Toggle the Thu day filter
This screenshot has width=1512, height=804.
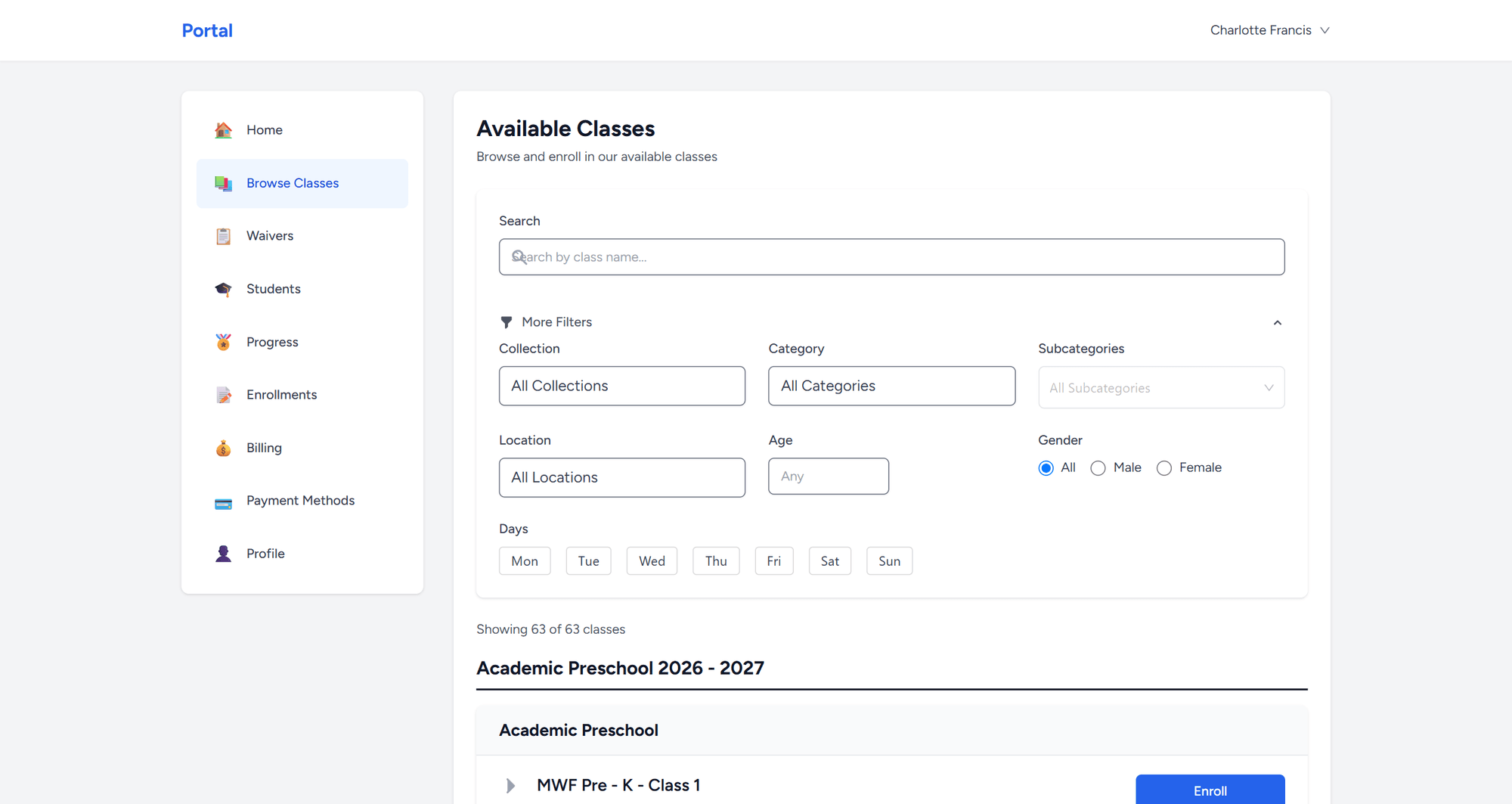pyautogui.click(x=716, y=561)
